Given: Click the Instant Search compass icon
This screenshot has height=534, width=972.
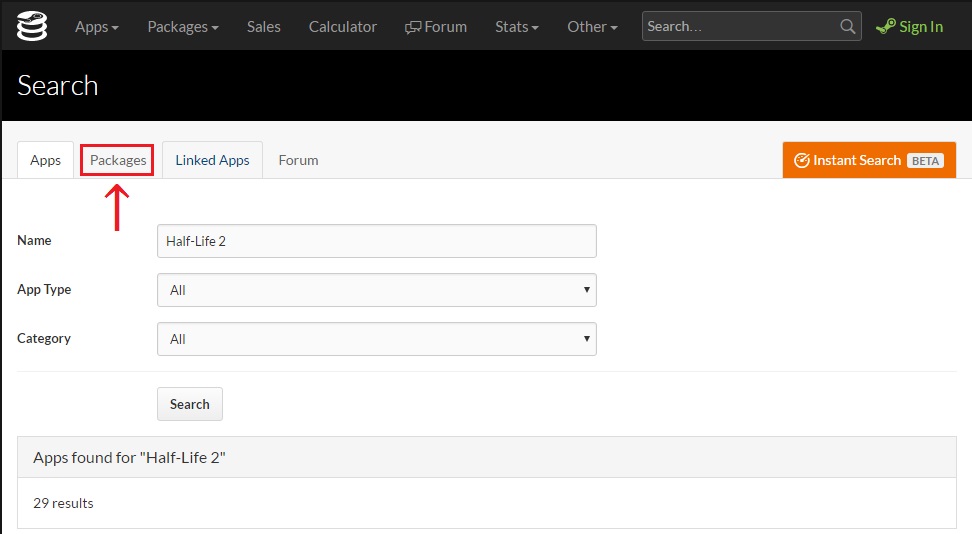Looking at the screenshot, I should (x=801, y=160).
